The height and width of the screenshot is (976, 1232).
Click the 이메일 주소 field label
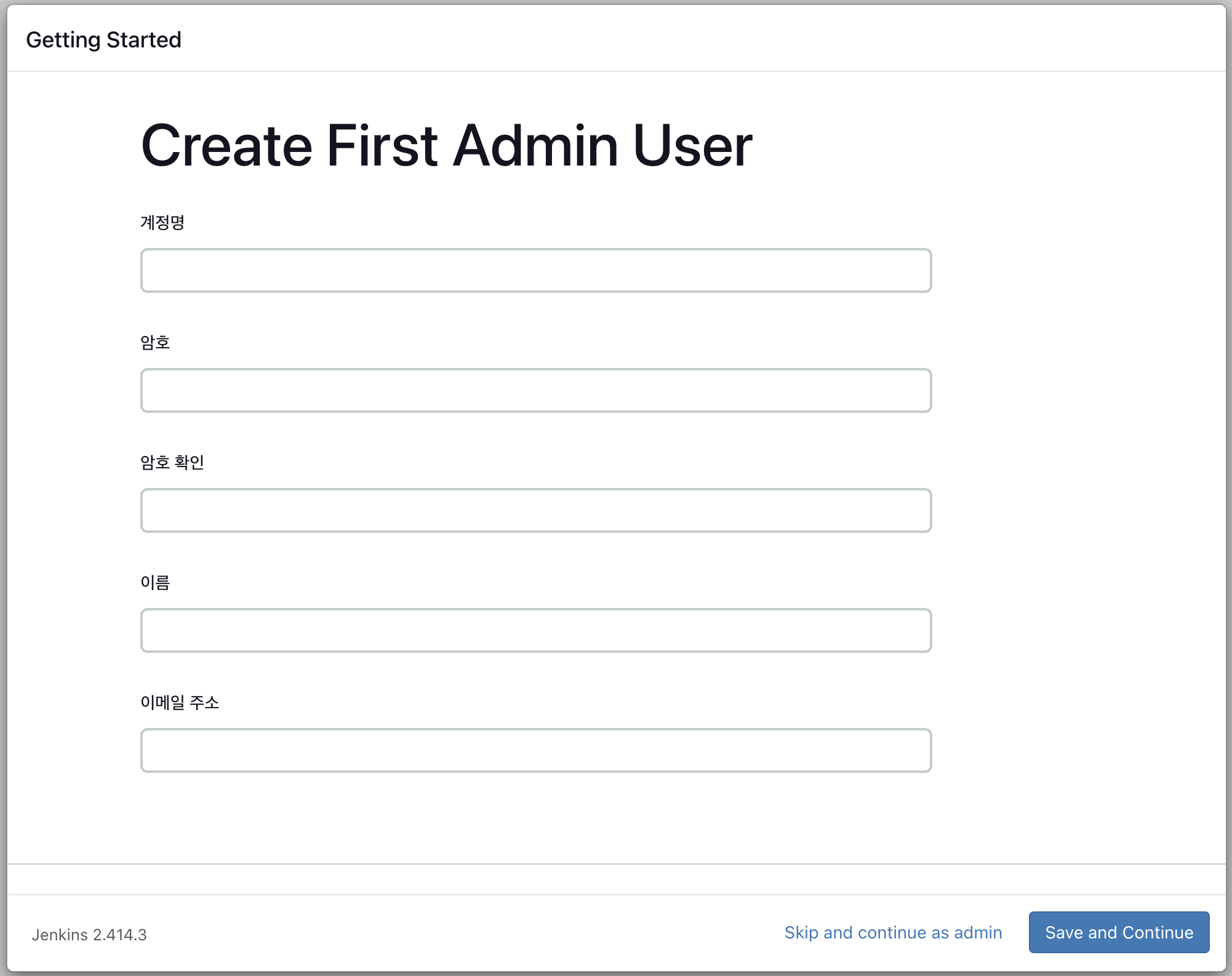[182, 703]
